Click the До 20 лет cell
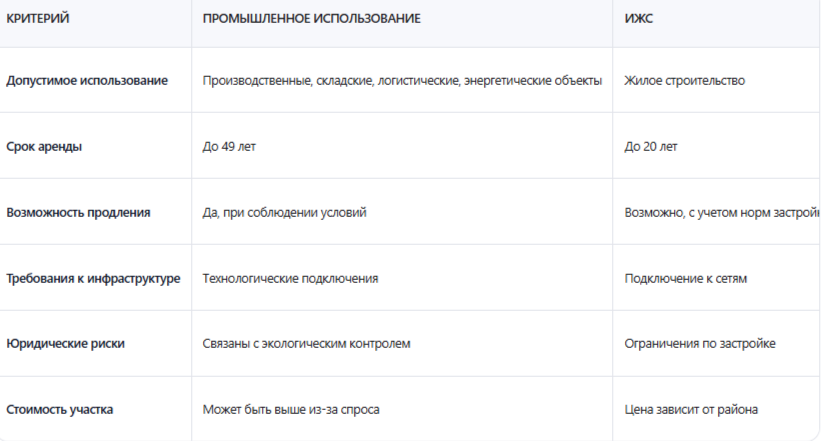This screenshot has width=824, height=441. 651,147
